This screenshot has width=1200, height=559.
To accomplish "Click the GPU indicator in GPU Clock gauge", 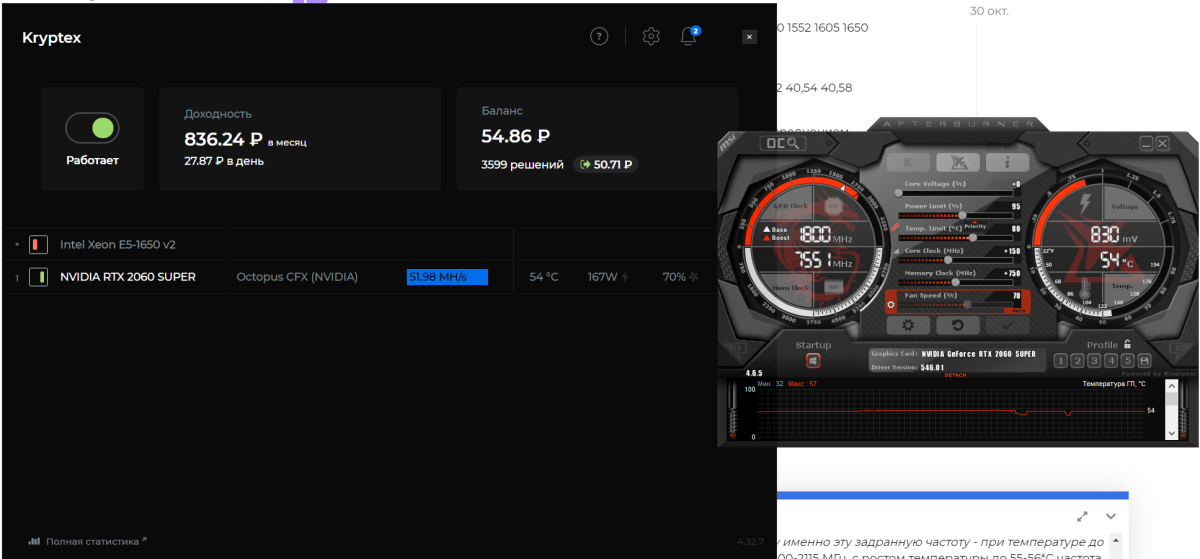I will pyautogui.click(x=833, y=206).
